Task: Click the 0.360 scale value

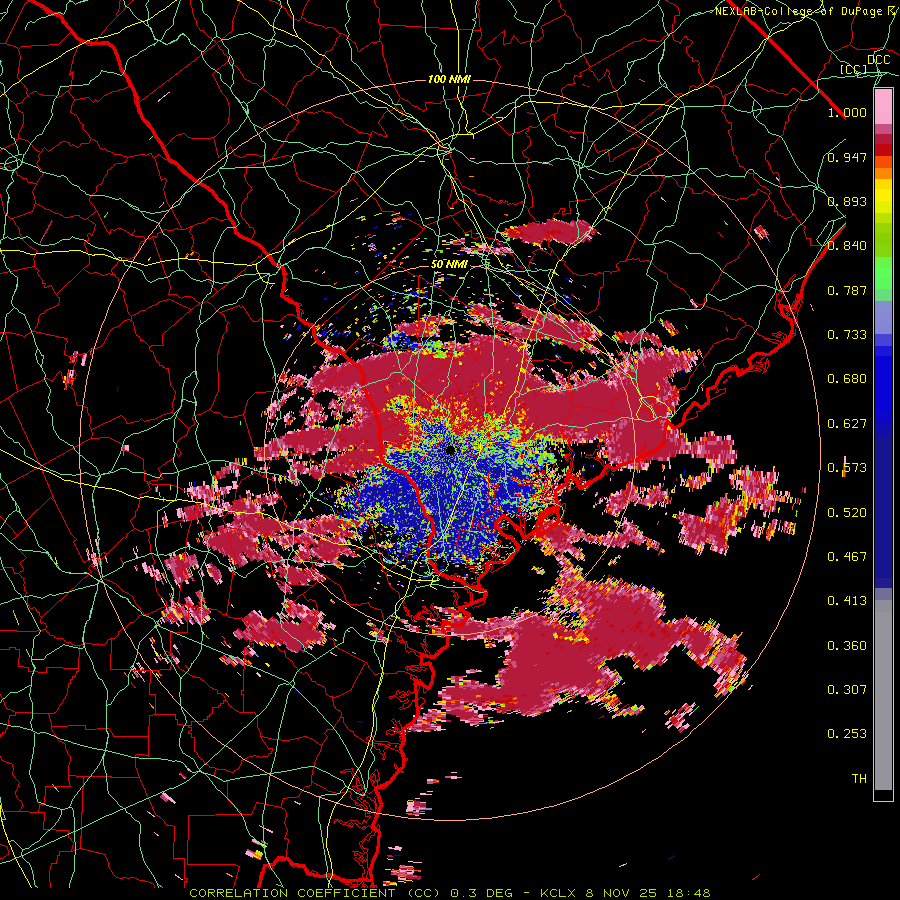Action: pos(847,646)
